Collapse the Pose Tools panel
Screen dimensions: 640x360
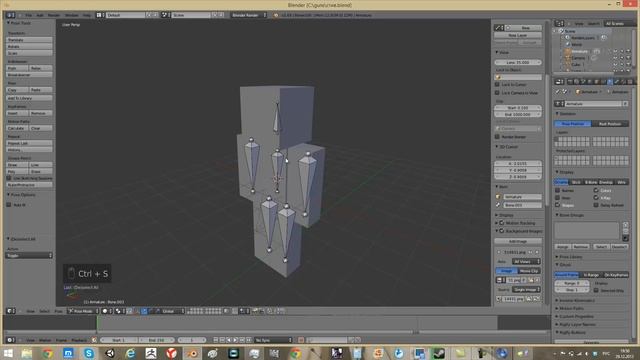click(x=8, y=23)
